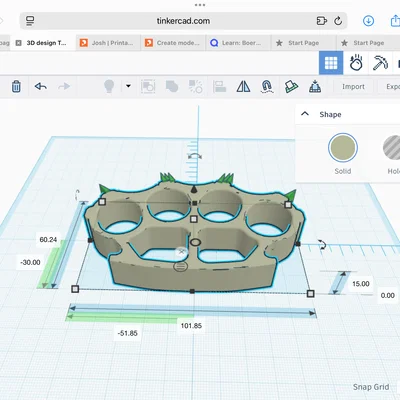
Task: Select the Solid color swatch
Action: point(343,148)
